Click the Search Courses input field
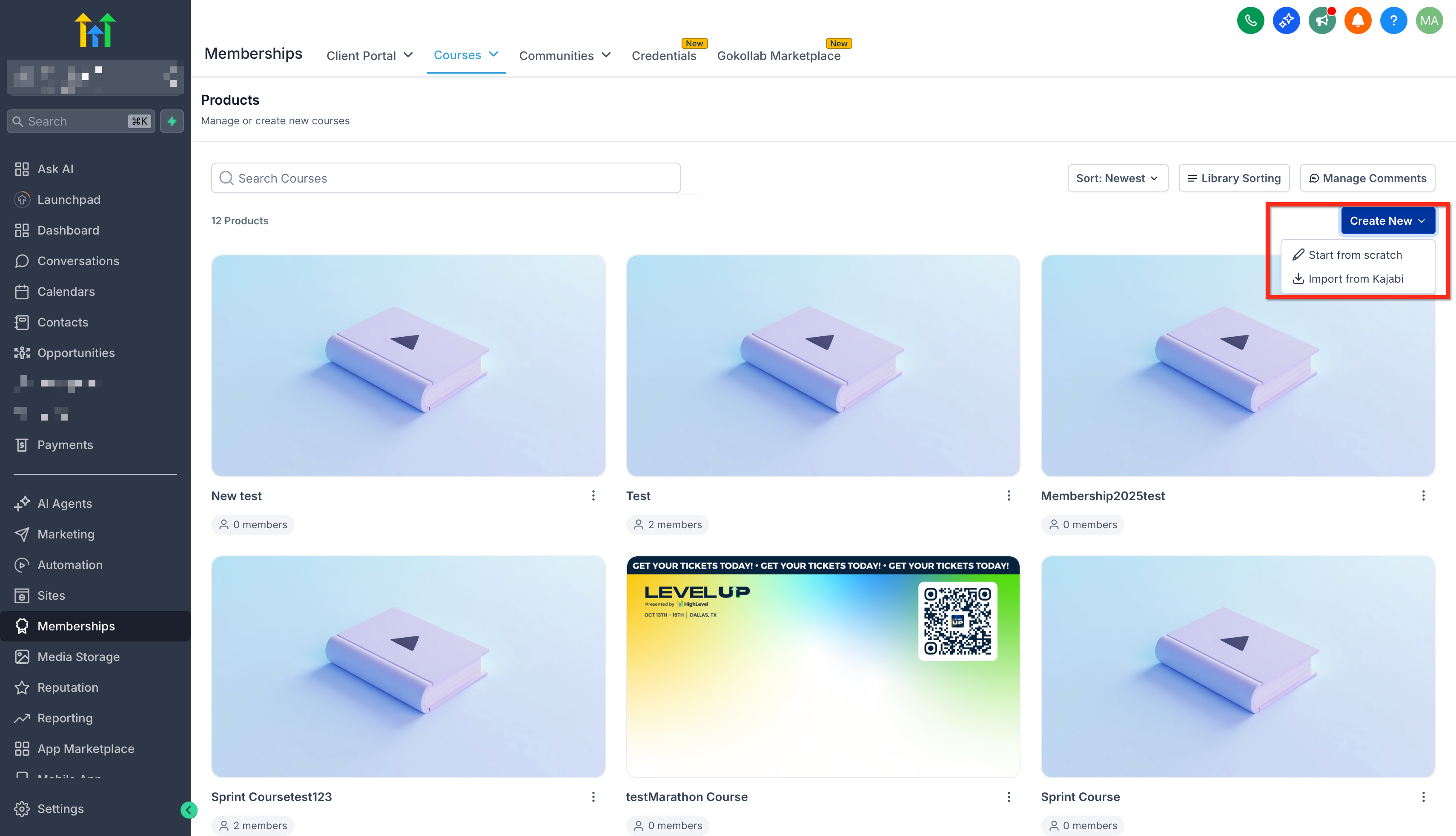 pyautogui.click(x=445, y=178)
